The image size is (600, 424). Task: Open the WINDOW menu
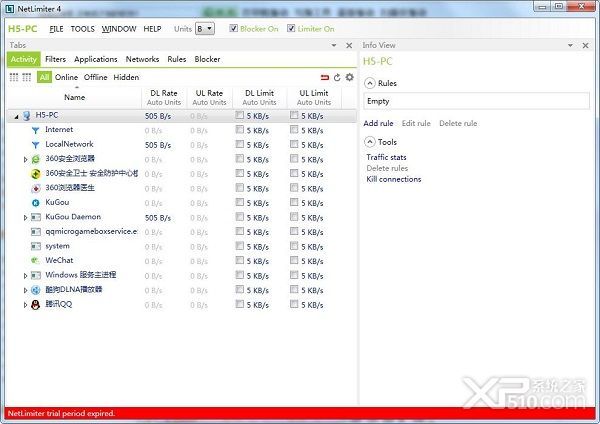click(119, 29)
